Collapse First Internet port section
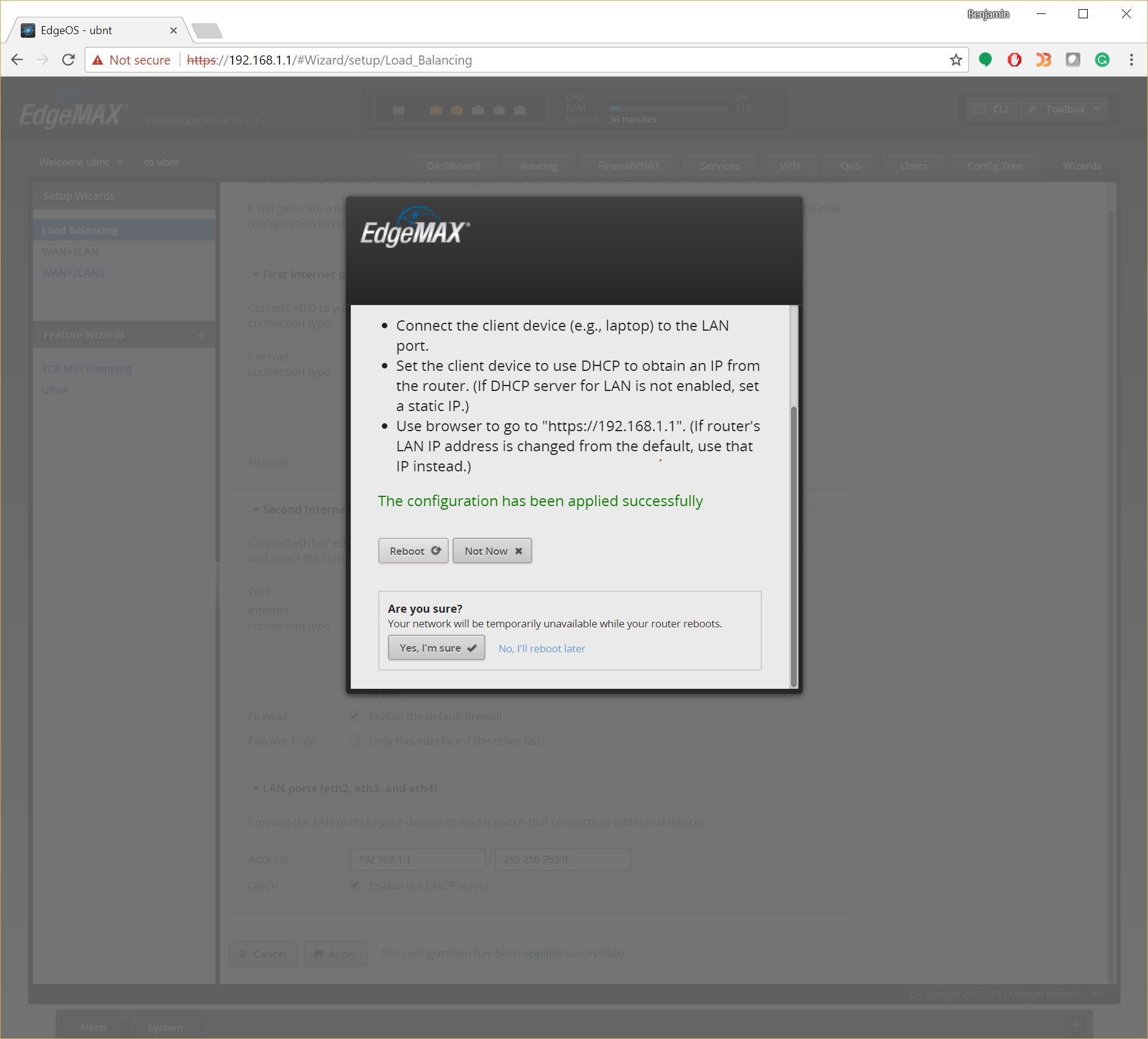The image size is (1148, 1039). point(256,275)
